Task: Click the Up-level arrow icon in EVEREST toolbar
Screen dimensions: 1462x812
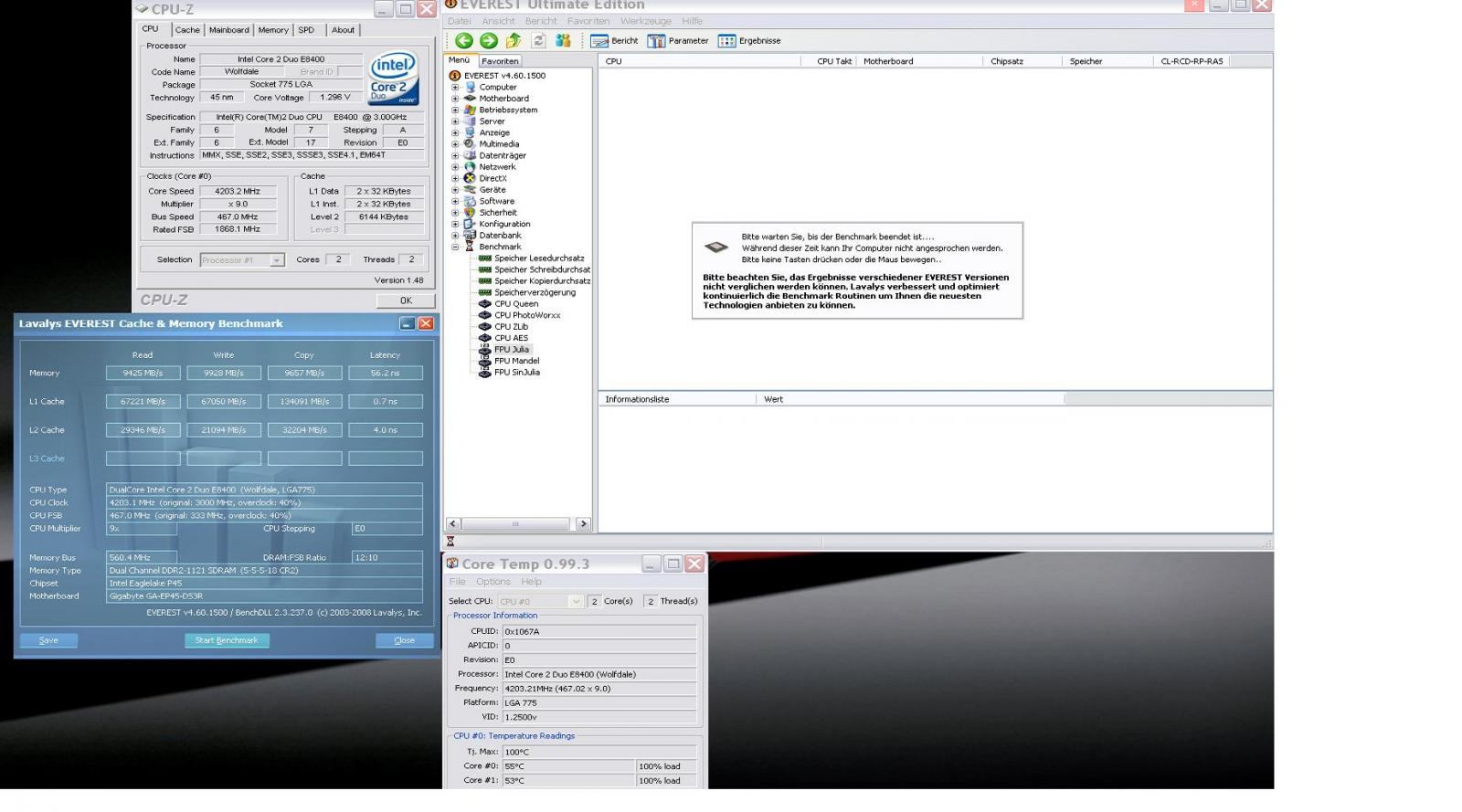Action: [x=514, y=40]
